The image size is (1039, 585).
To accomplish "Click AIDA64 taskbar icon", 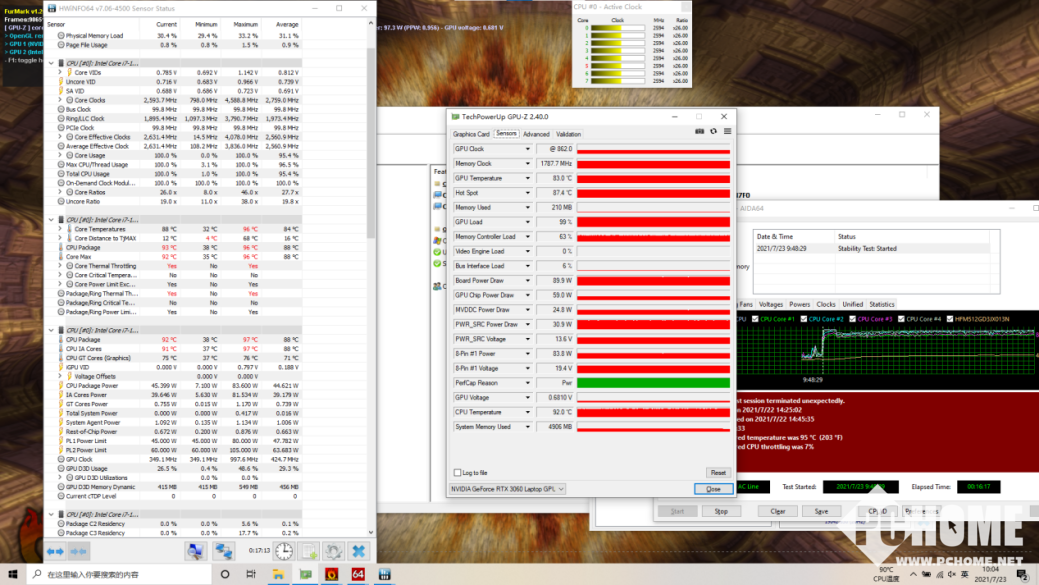I will pyautogui.click(x=358, y=574).
